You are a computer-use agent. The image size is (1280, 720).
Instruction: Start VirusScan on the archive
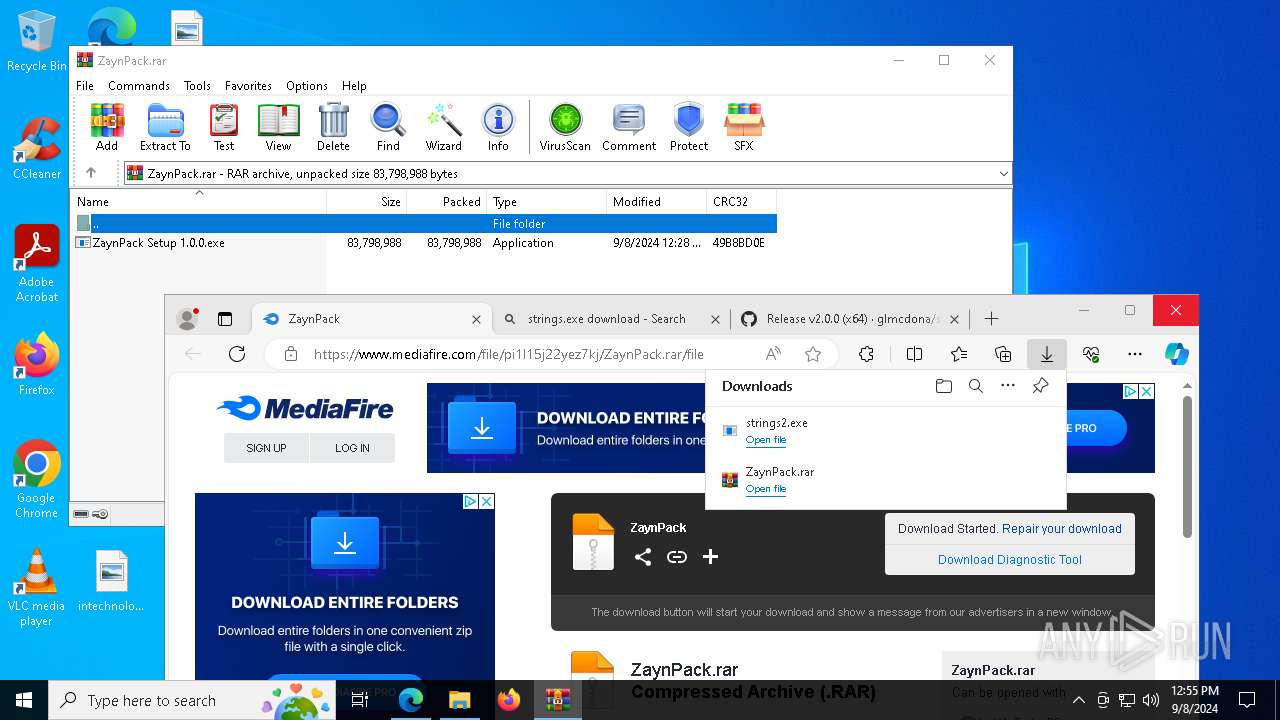coord(565,127)
